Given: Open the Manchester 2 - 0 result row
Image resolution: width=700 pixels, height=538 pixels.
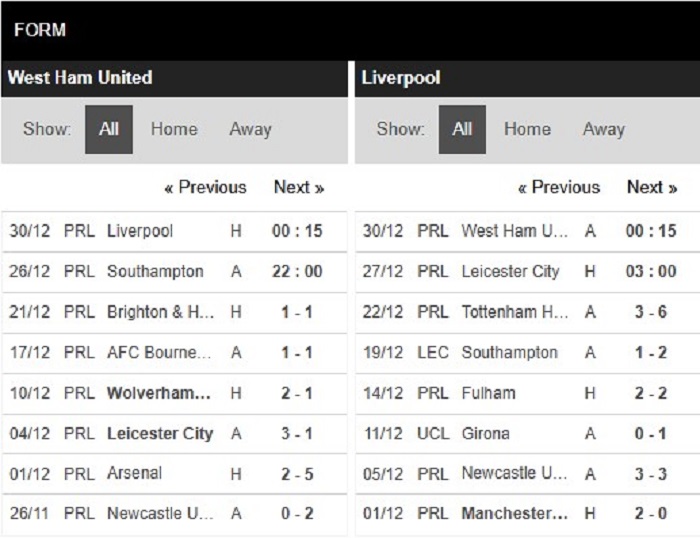Looking at the screenshot, I should 528,514.
